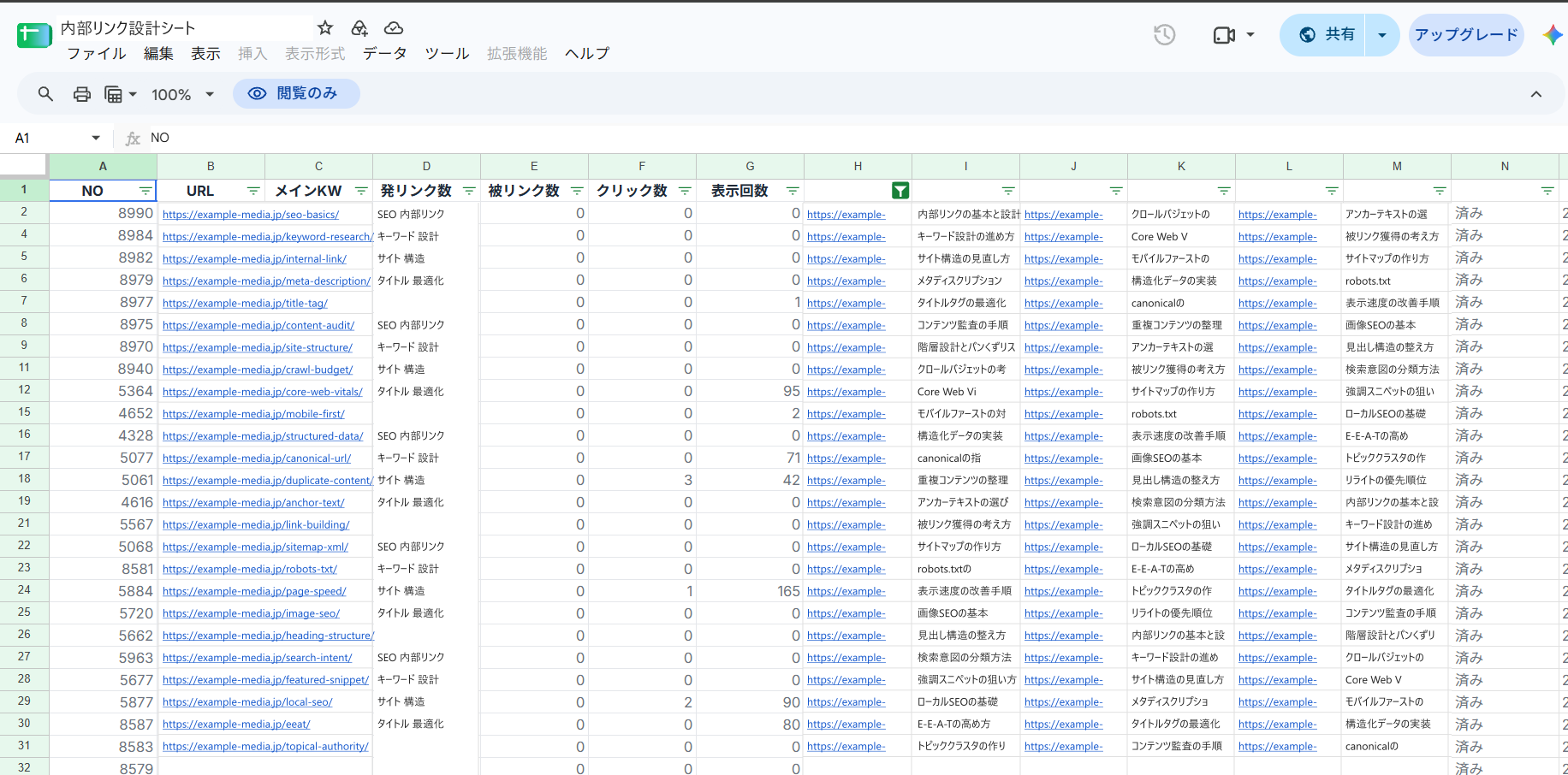Click the move-to-folder icon beside the title
Image resolution: width=1568 pixels, height=775 pixels.
pyautogui.click(x=359, y=28)
